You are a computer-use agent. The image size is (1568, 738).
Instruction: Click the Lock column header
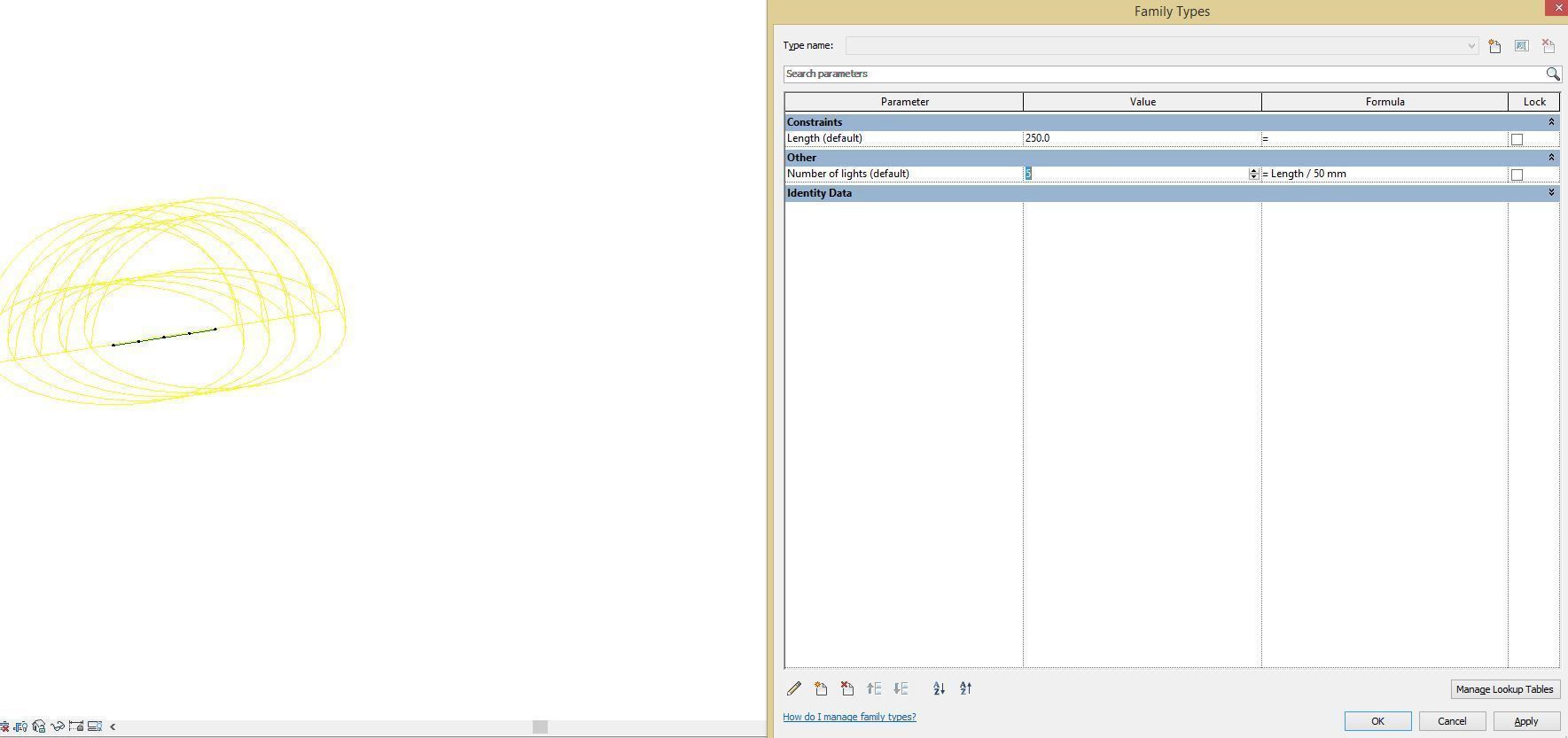point(1534,102)
